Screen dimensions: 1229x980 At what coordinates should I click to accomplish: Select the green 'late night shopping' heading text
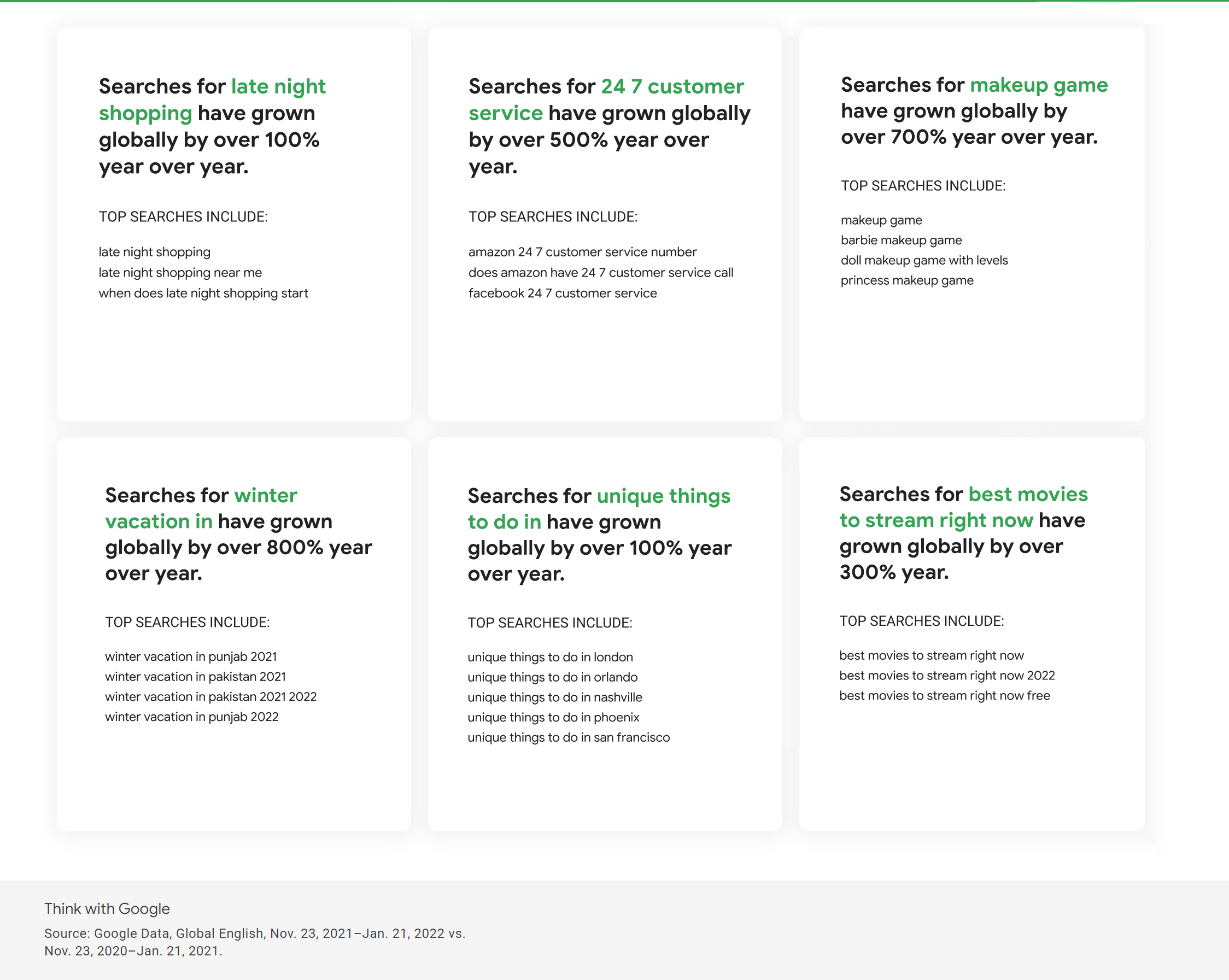[212, 99]
